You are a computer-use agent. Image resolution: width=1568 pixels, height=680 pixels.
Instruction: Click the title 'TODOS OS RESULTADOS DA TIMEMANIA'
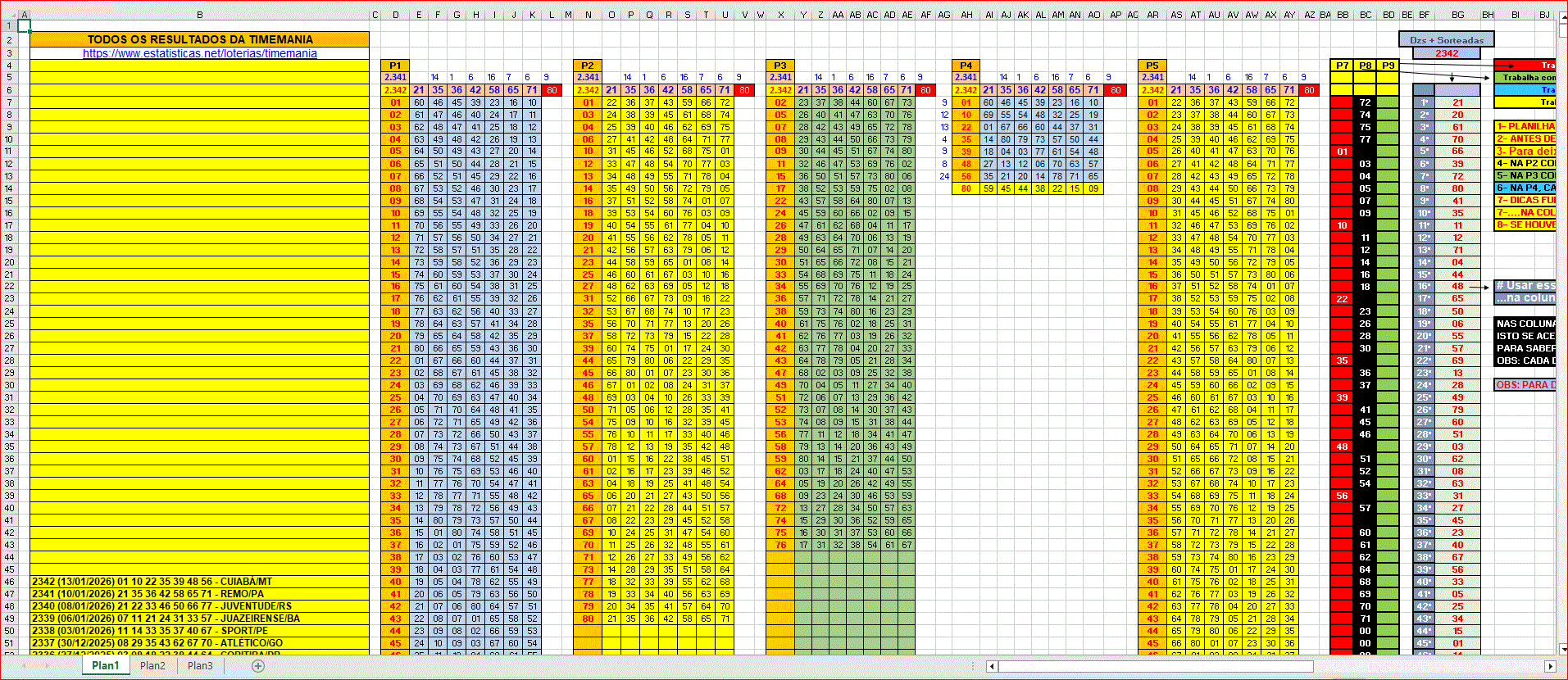[199, 39]
